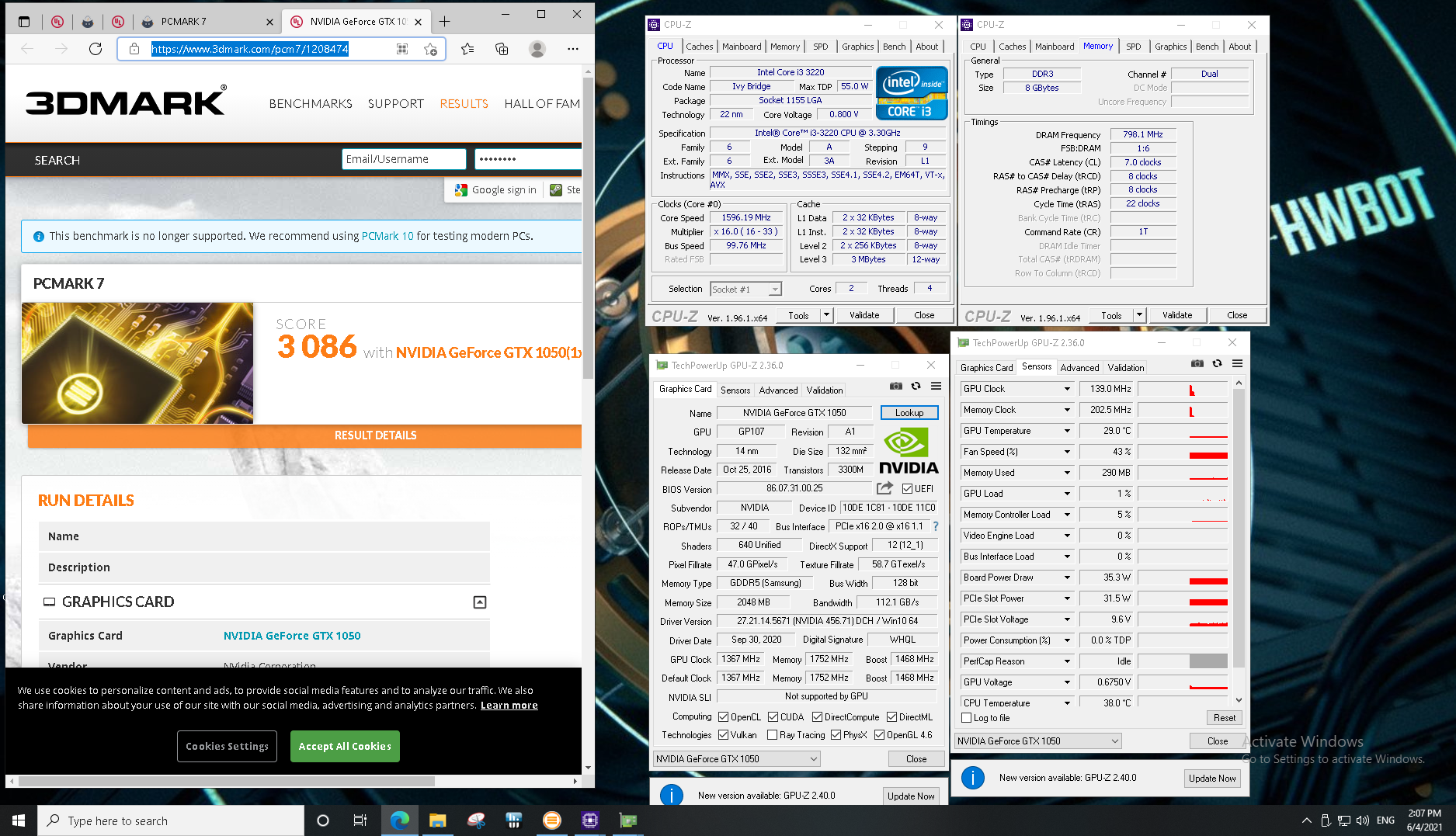Open GPU selector dropdown in GPU-Z Graphics Card window

737,759
